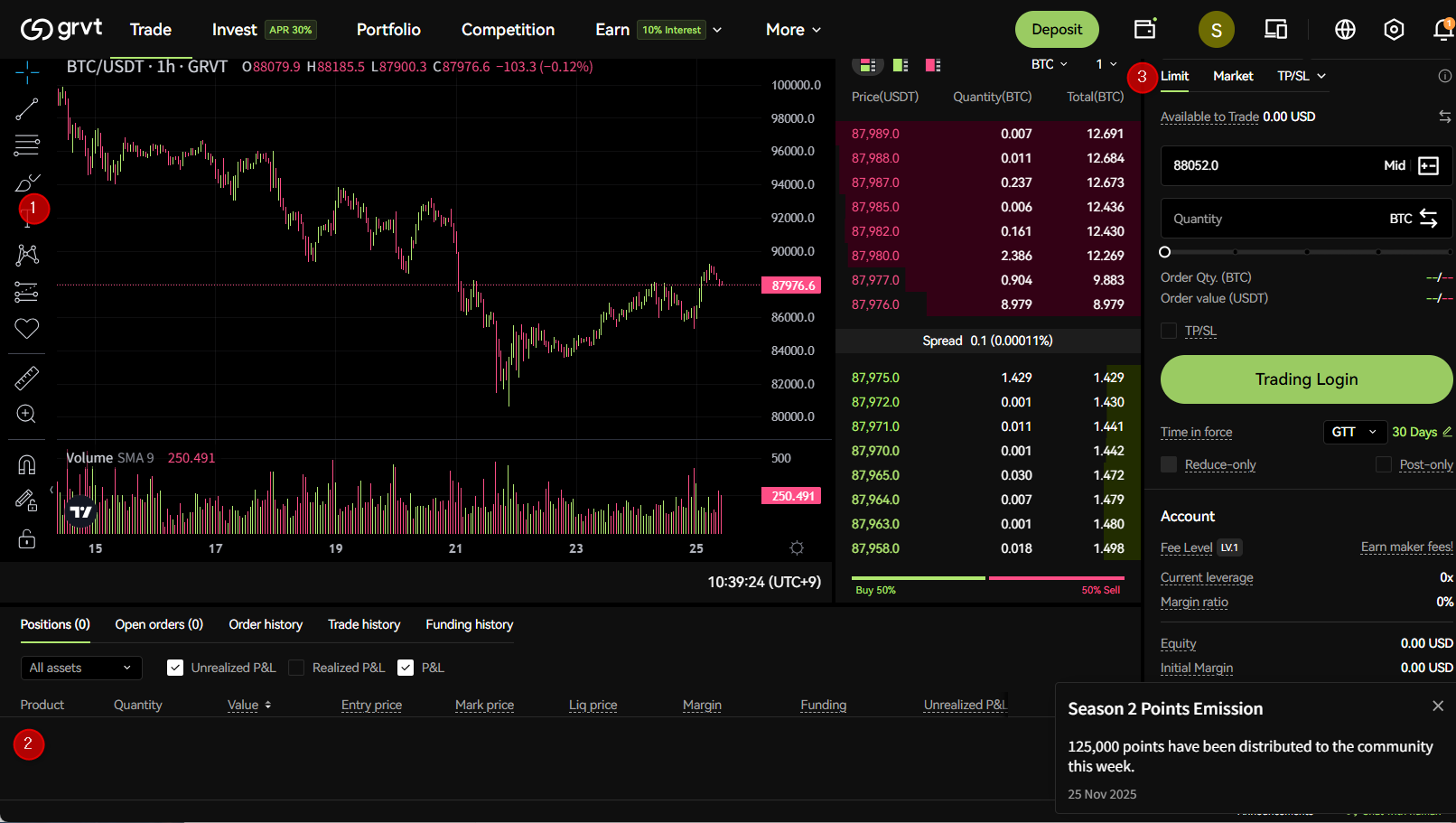The height and width of the screenshot is (823, 1456).
Task: Click the Quantity input field
Action: tap(1274, 219)
